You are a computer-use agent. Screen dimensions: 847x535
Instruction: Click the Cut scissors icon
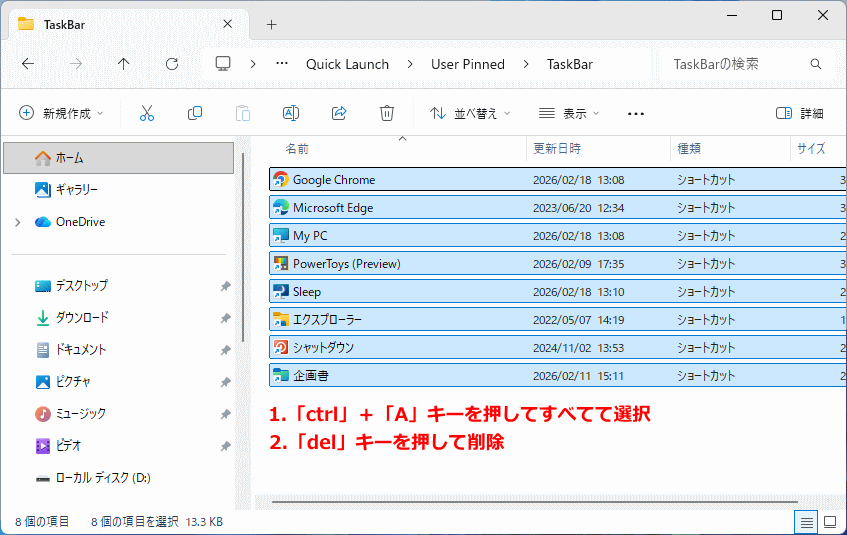[146, 113]
